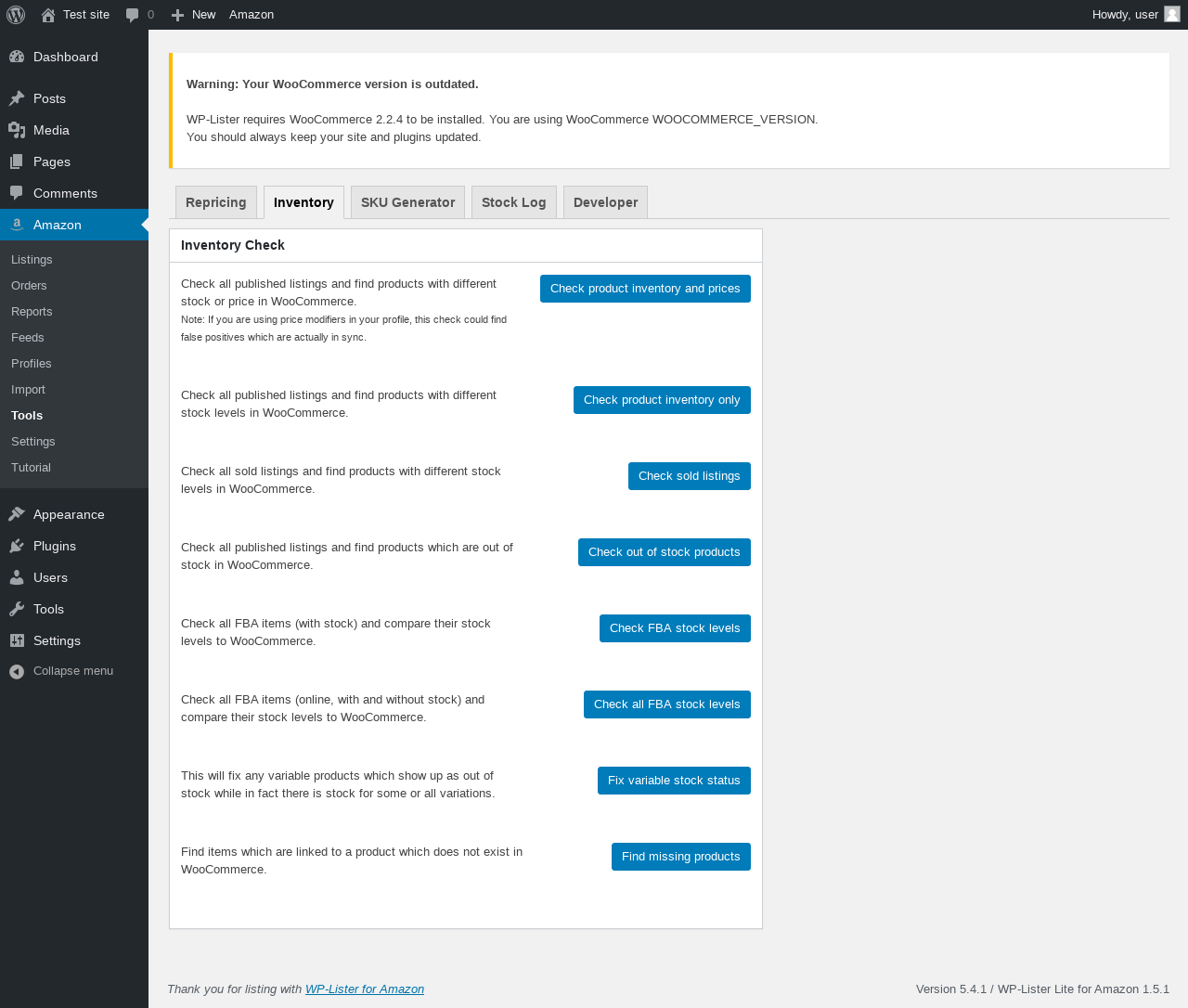Click the Users person icon
1188x1008 pixels.
click(x=17, y=577)
